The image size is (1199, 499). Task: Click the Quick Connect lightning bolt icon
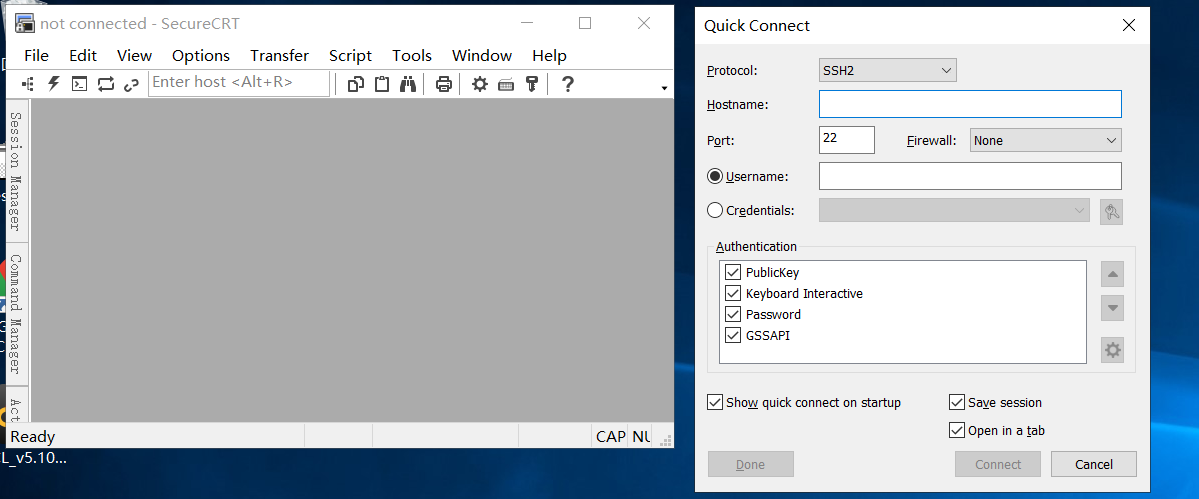[54, 83]
